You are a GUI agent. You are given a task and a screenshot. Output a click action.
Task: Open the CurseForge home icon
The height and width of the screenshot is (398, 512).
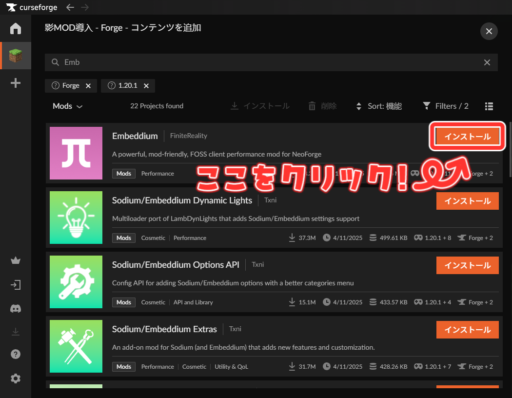[x=15, y=28]
